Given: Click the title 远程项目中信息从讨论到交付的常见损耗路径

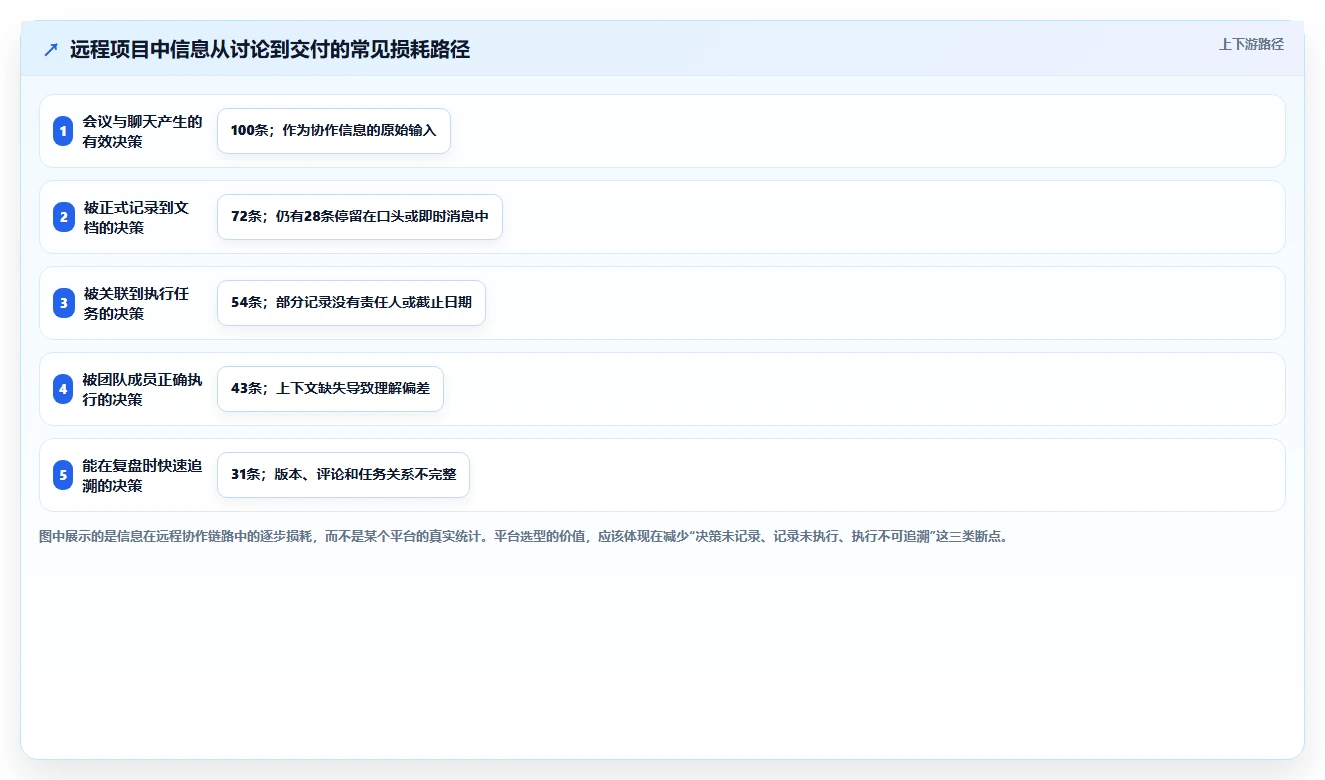Looking at the screenshot, I should (x=270, y=50).
